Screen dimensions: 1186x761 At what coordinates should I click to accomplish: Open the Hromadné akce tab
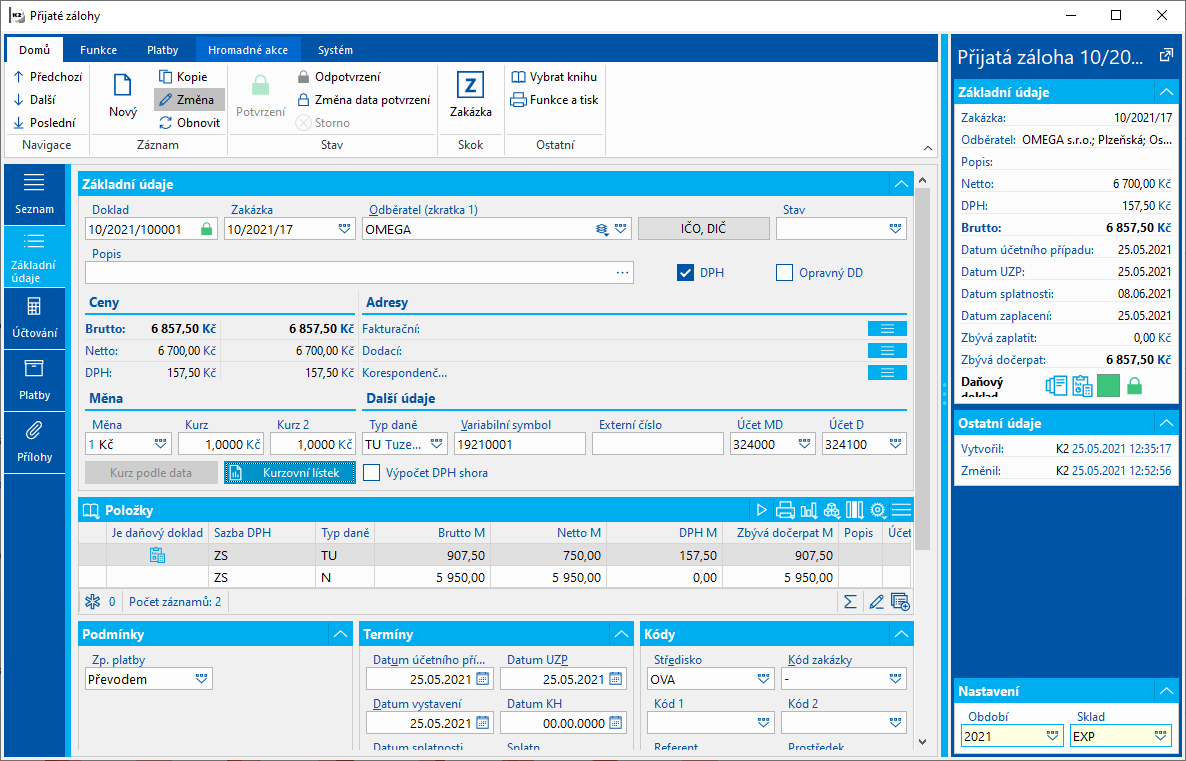pyautogui.click(x=248, y=50)
